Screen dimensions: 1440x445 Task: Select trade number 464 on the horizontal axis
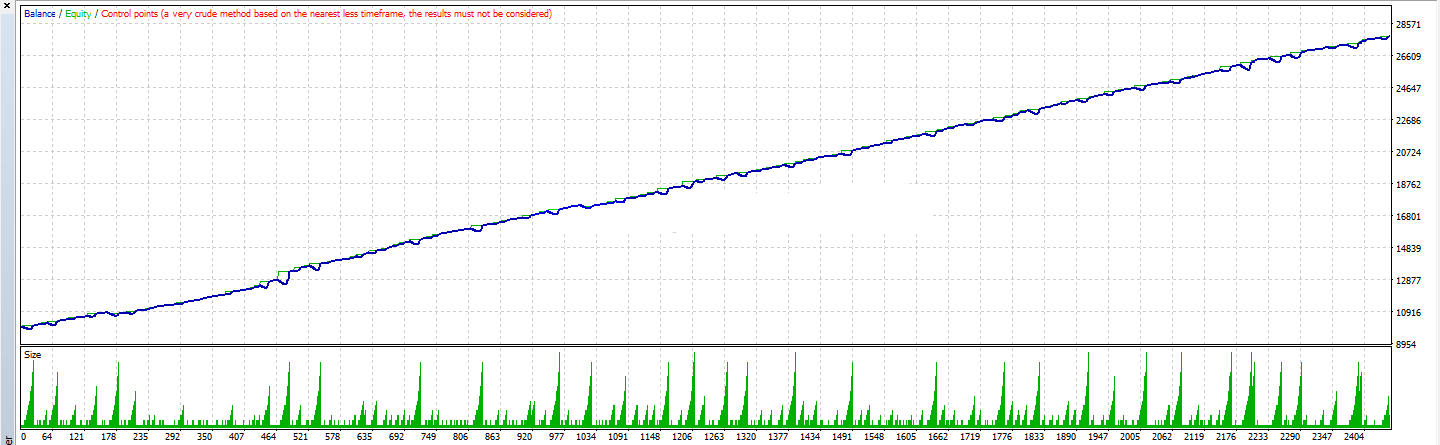[x=268, y=437]
